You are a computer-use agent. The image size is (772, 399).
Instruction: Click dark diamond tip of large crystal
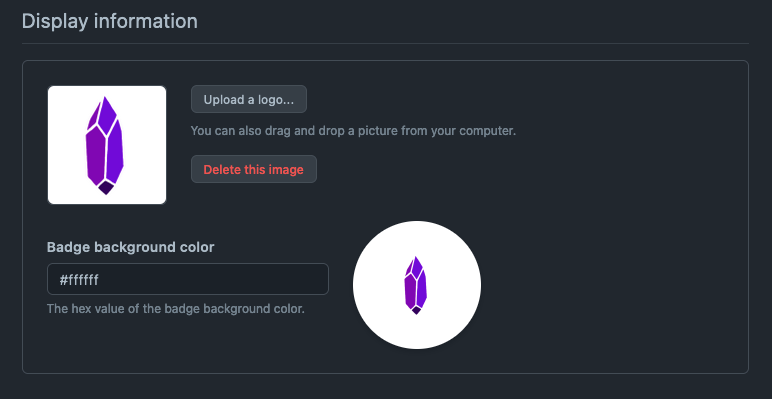(106, 188)
